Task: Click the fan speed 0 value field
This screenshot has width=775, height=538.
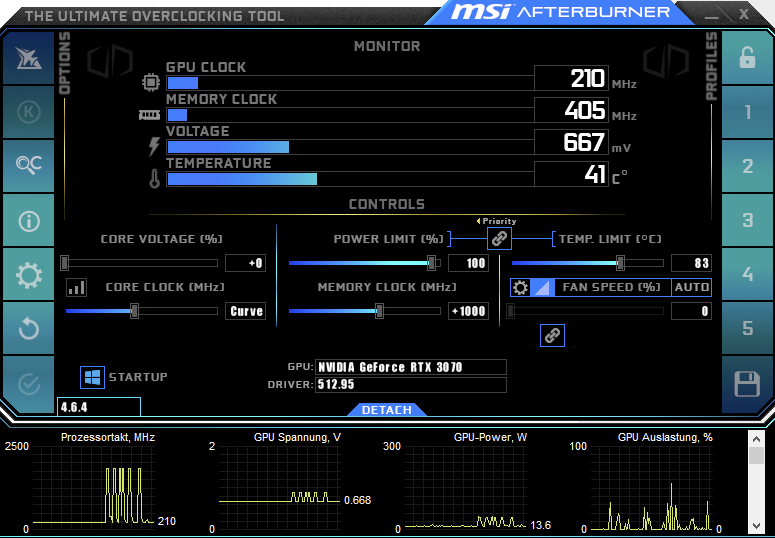Action: pyautogui.click(x=691, y=311)
